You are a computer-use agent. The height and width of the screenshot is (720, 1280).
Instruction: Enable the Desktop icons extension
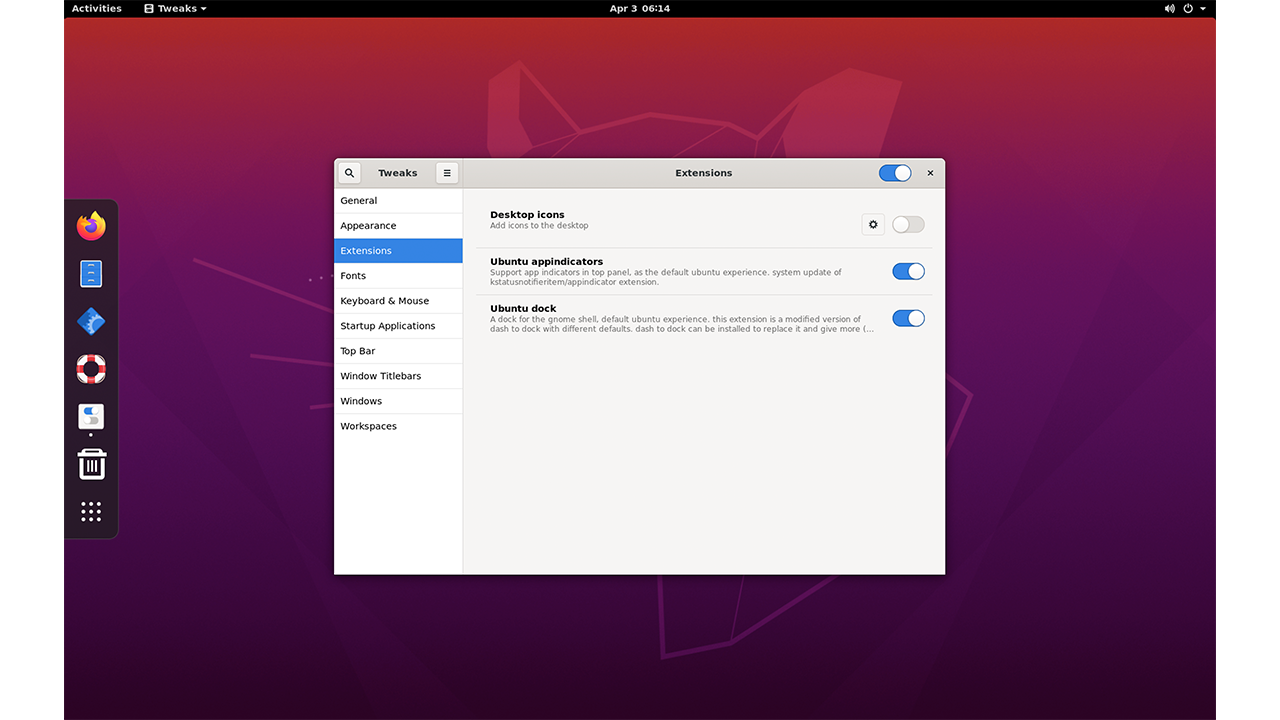pyautogui.click(x=908, y=225)
